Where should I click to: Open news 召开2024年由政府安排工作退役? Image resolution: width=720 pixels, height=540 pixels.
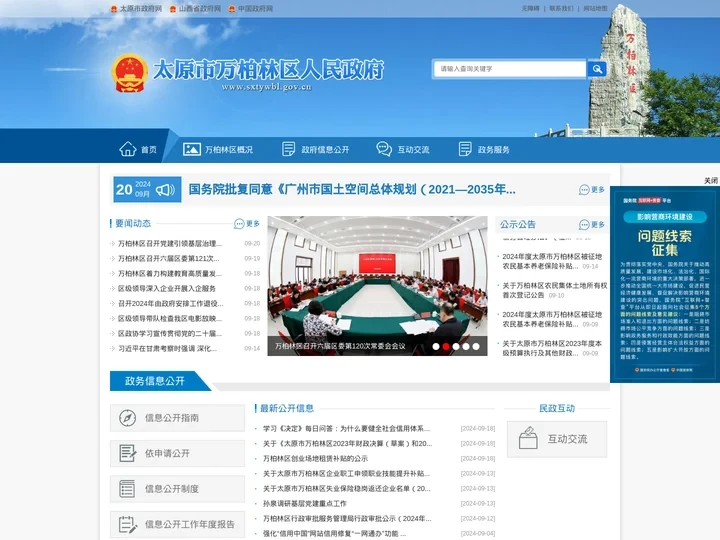(x=171, y=304)
